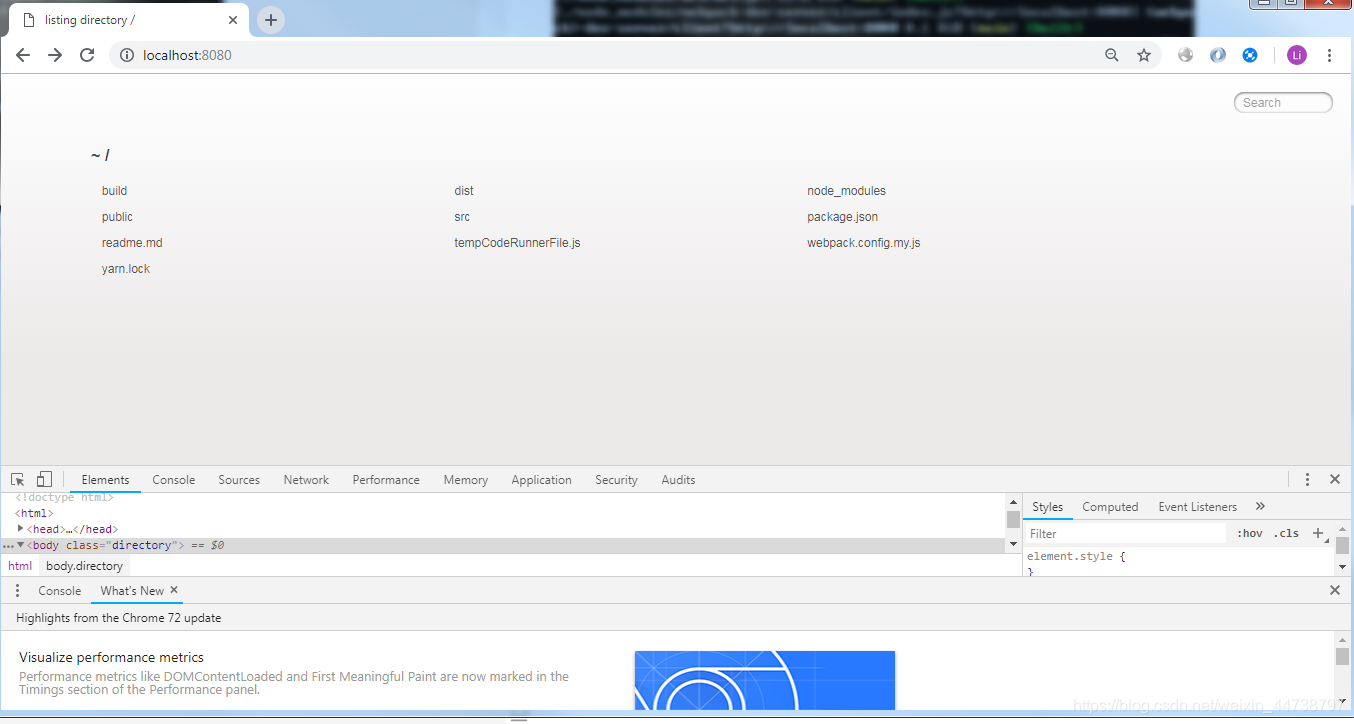This screenshot has width=1354, height=724.
Task: Close the DevTools panel
Action: point(1335,480)
